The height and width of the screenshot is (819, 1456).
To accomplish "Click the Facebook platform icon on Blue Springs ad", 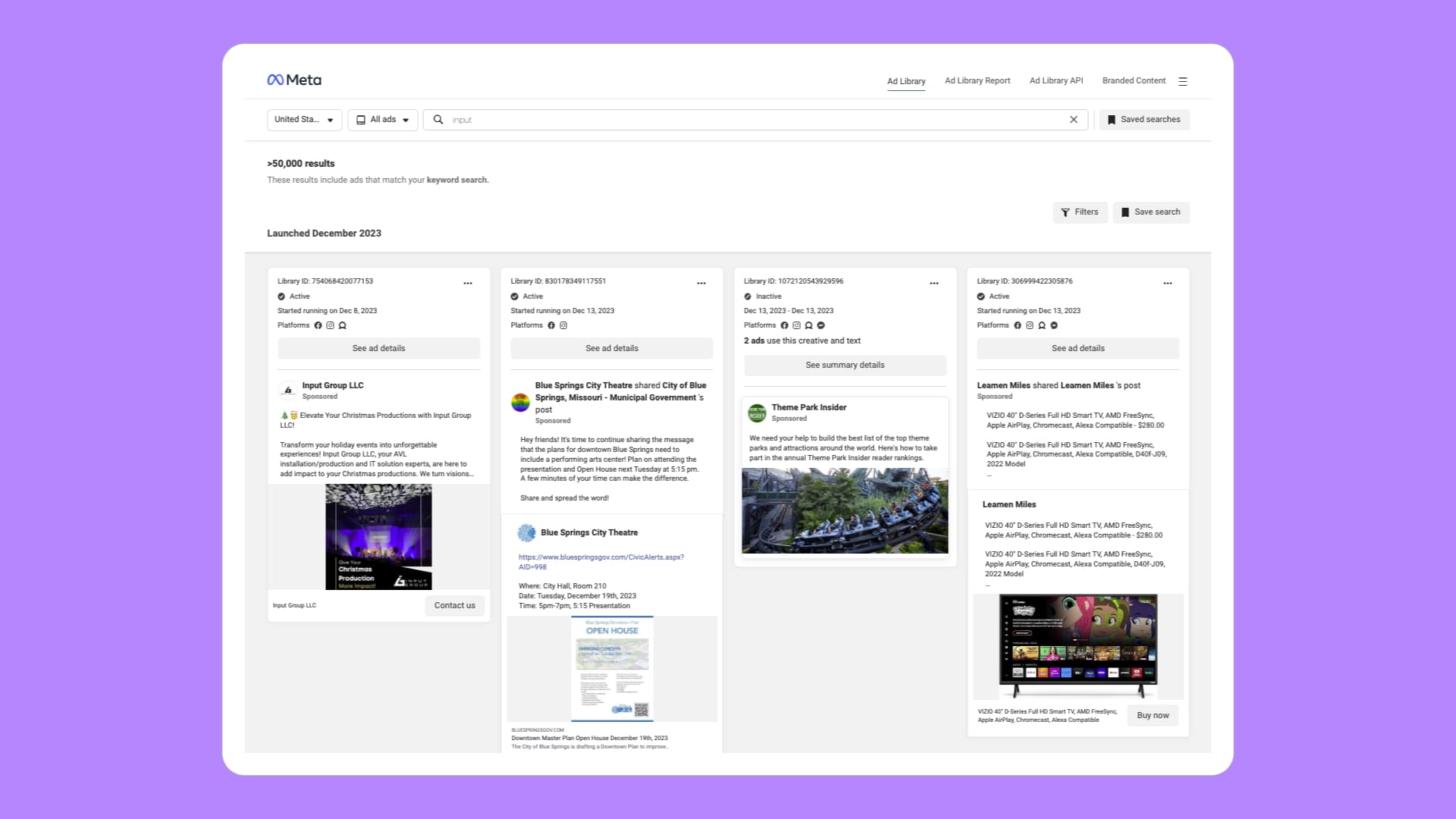I will 551,325.
